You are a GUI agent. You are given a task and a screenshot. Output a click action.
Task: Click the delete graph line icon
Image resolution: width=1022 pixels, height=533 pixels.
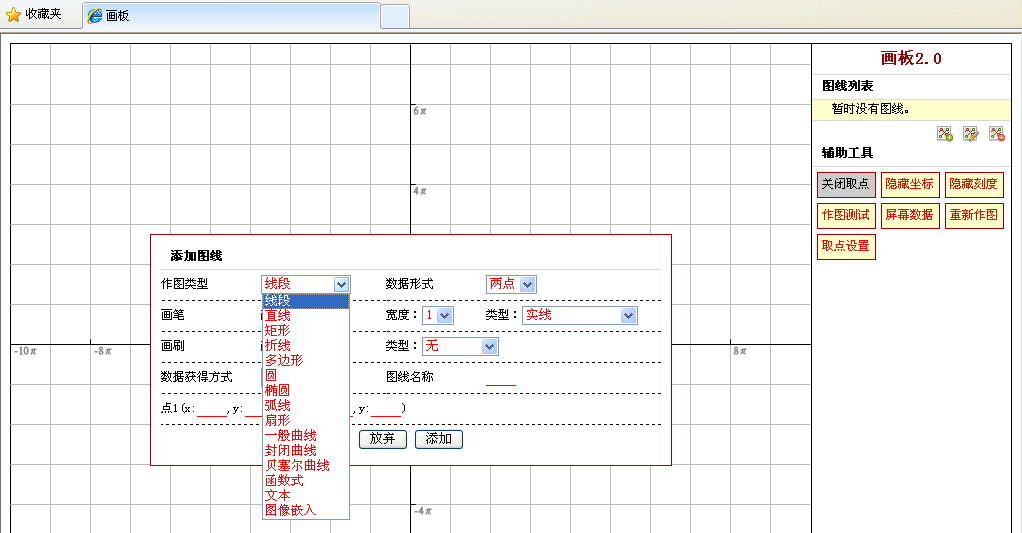(x=996, y=134)
